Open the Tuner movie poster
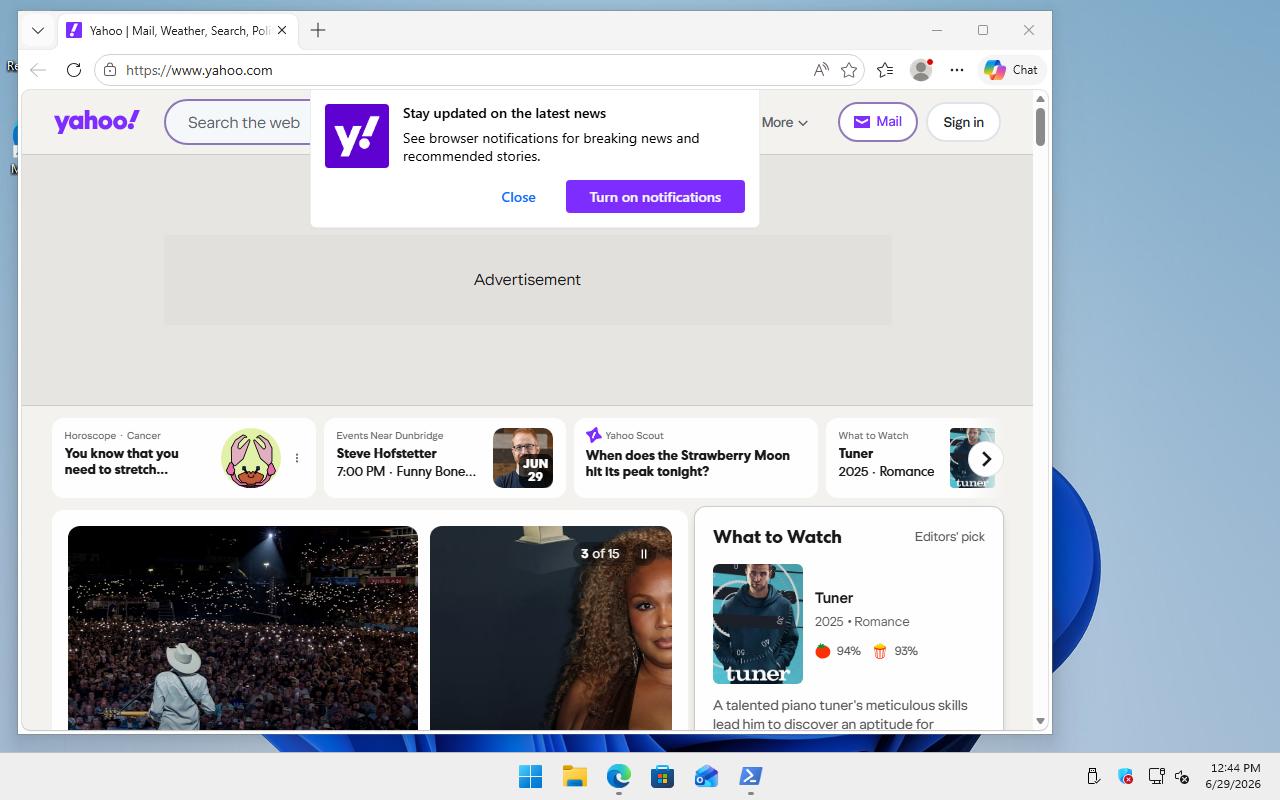1280x800 pixels. pyautogui.click(x=758, y=624)
